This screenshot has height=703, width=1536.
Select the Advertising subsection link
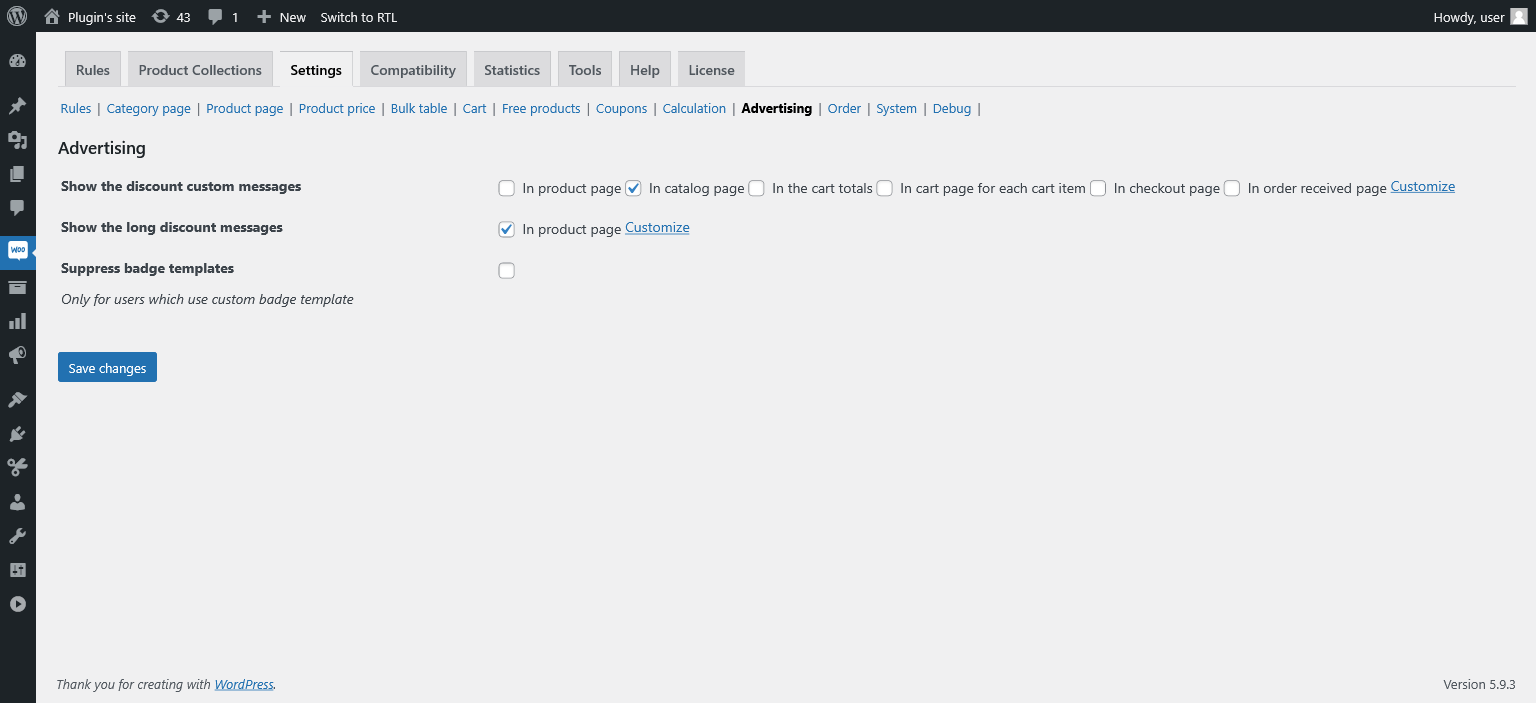point(777,108)
